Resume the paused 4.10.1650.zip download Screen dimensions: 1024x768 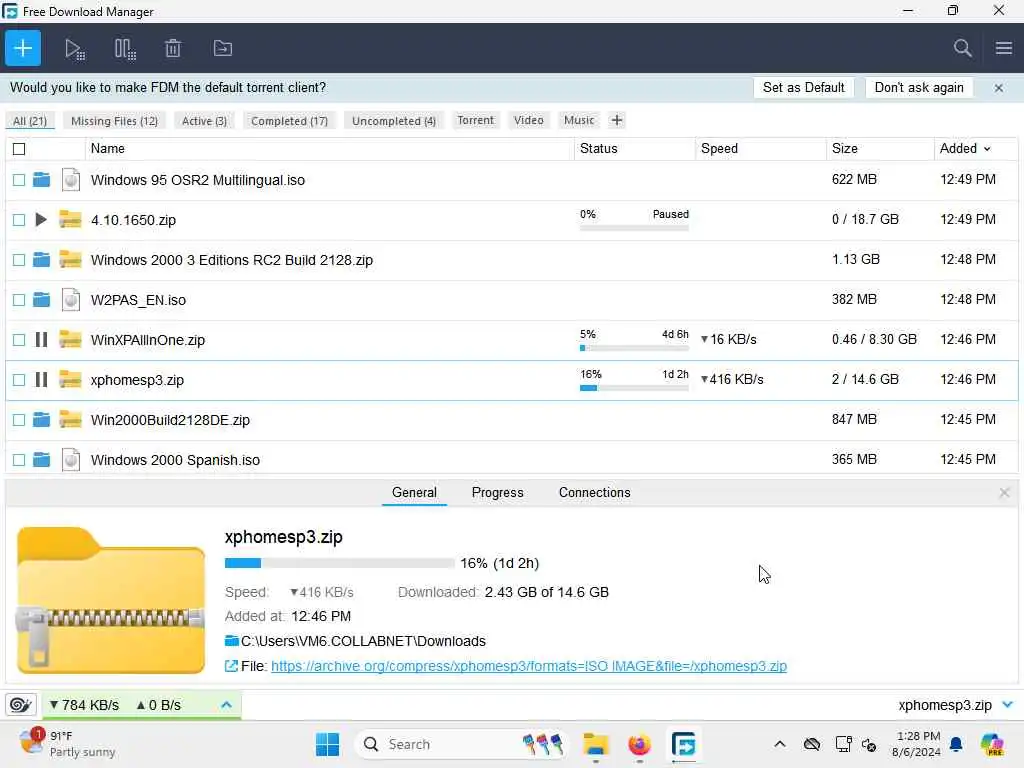click(x=41, y=219)
